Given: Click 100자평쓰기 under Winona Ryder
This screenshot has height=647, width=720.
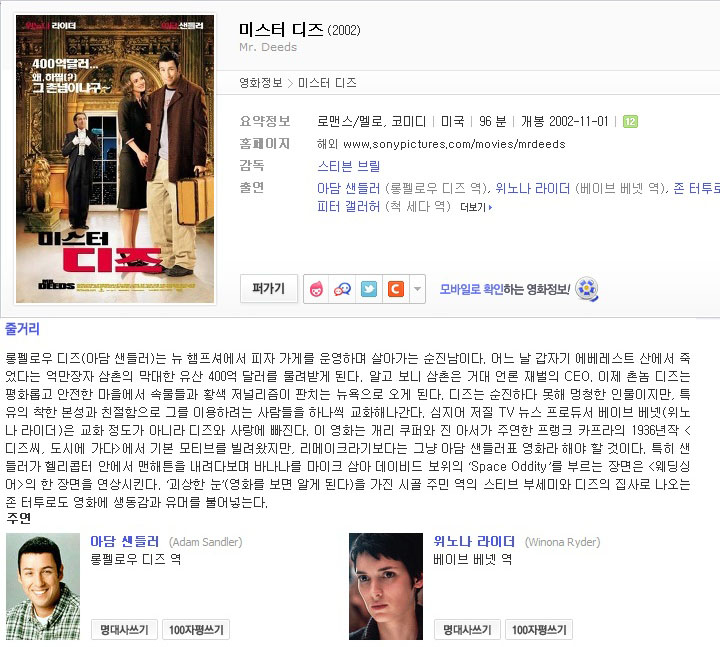Looking at the screenshot, I should pos(539,630).
